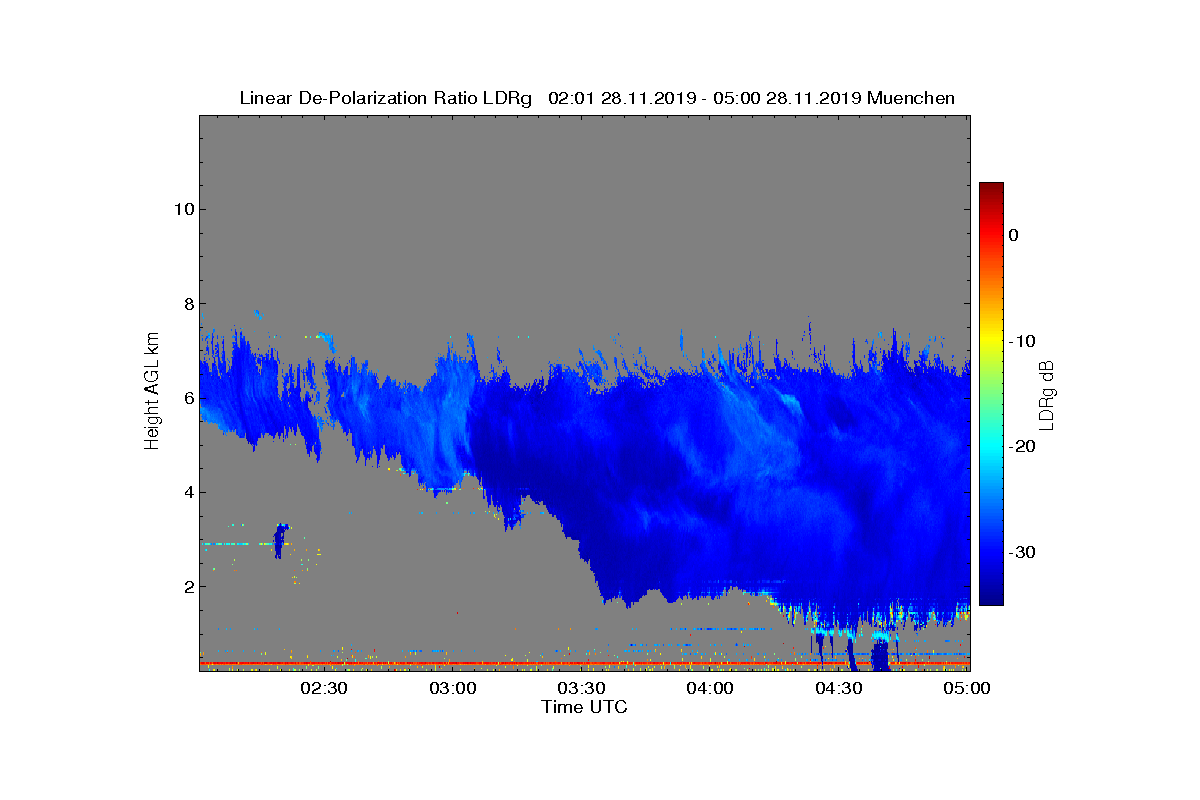Click the 'LDRg dB' colorbar label

[1047, 394]
